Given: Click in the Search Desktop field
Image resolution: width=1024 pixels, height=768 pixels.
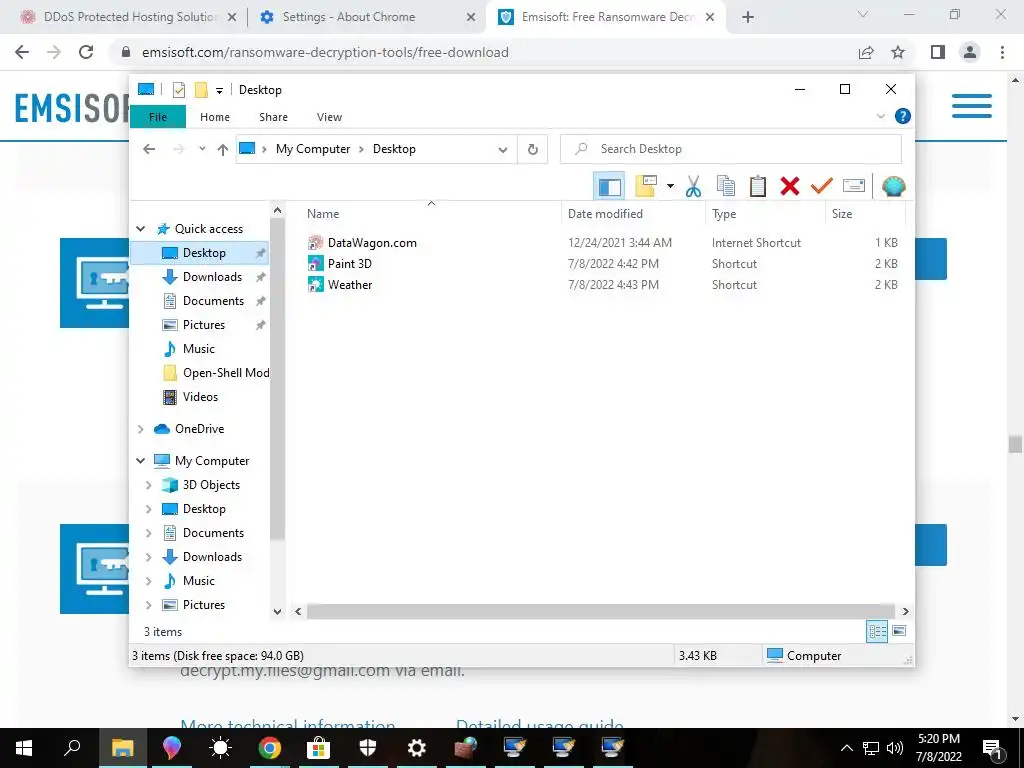Looking at the screenshot, I should point(731,149).
